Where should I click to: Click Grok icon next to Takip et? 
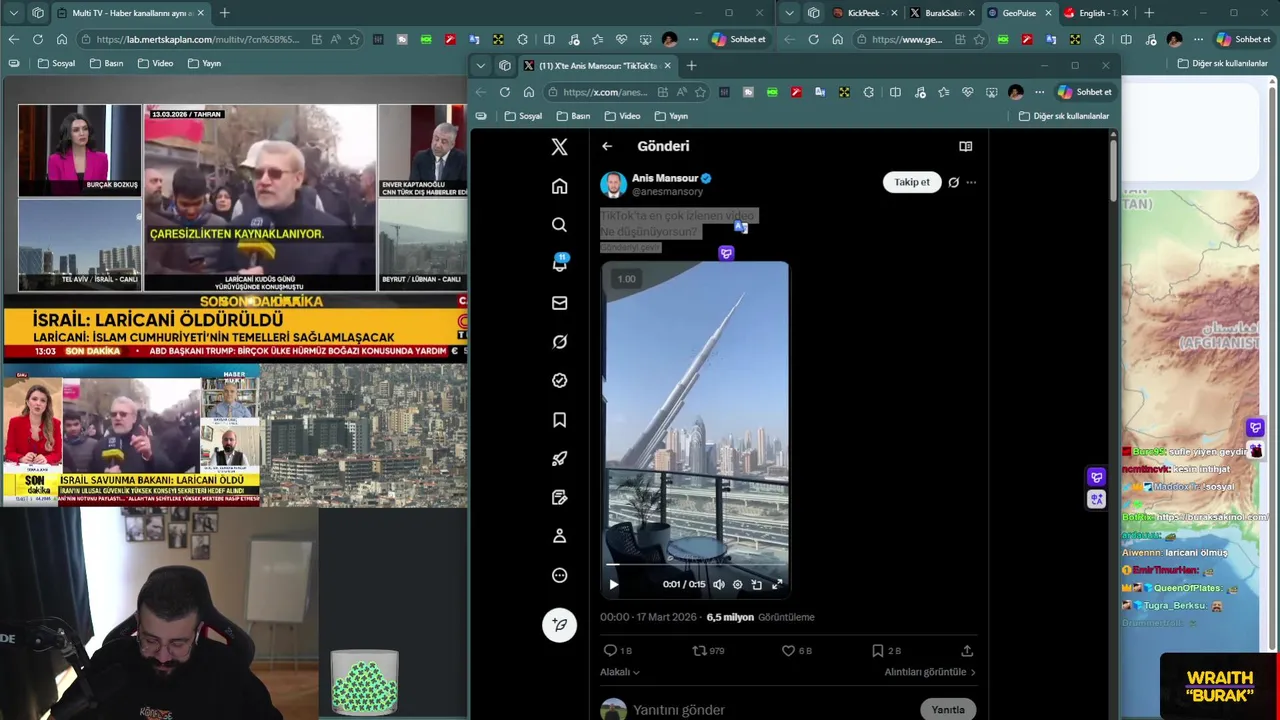pyautogui.click(x=953, y=182)
